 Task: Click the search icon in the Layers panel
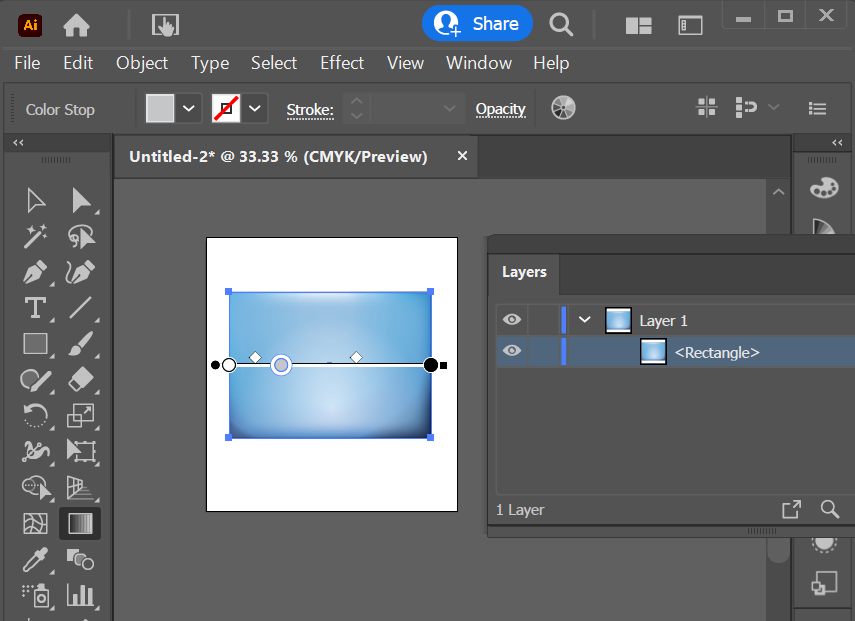pos(831,509)
